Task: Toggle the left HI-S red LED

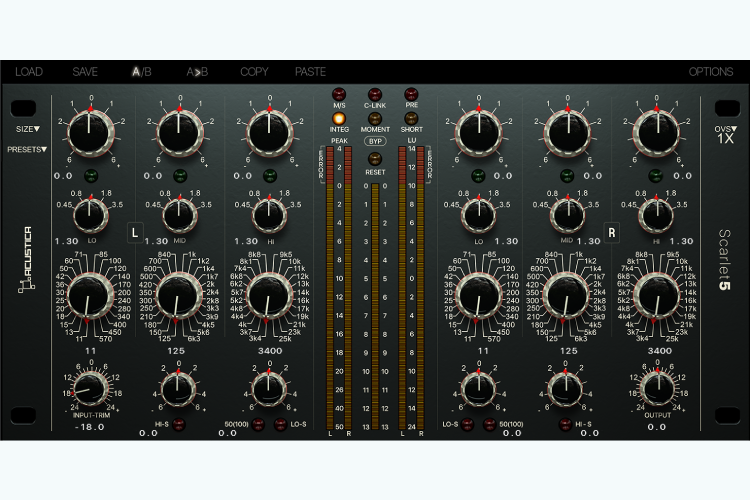Action: point(178,424)
